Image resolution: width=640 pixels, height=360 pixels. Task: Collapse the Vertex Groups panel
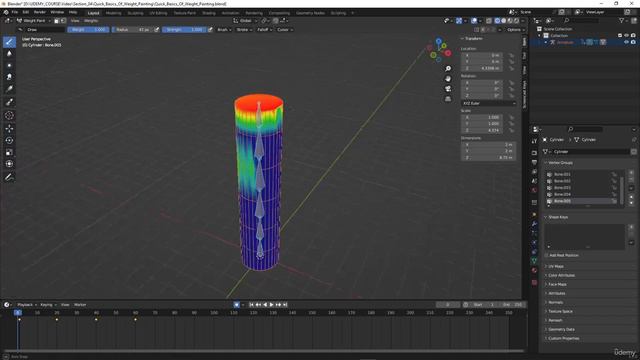tap(560, 162)
